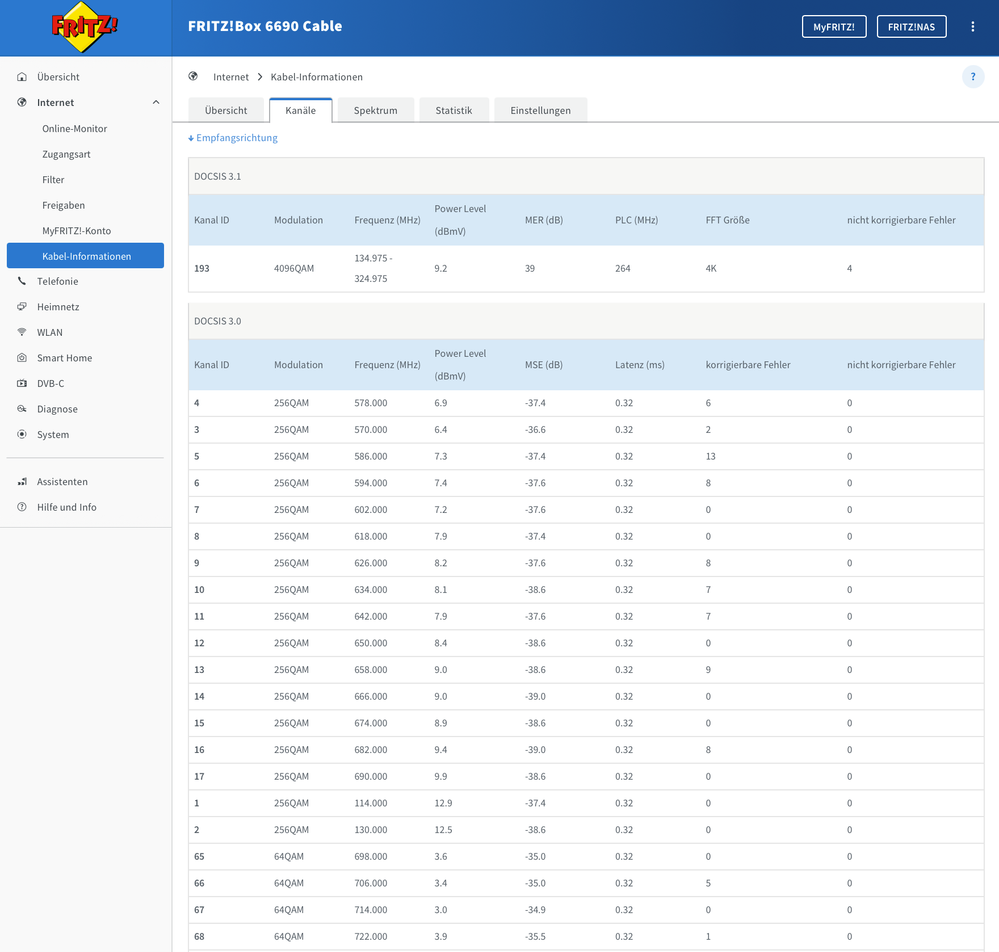The height and width of the screenshot is (952, 999).
Task: Open the three-dot options menu
Action: [972, 27]
